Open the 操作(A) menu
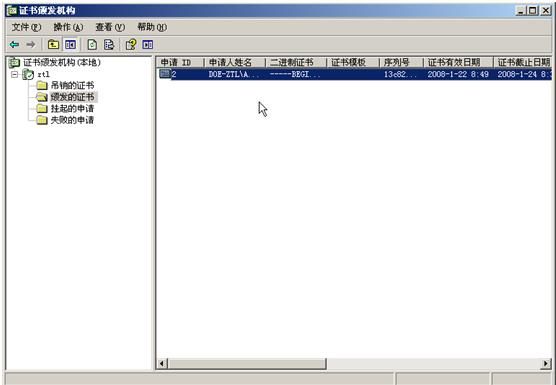The height and width of the screenshot is (385, 556). point(68,27)
